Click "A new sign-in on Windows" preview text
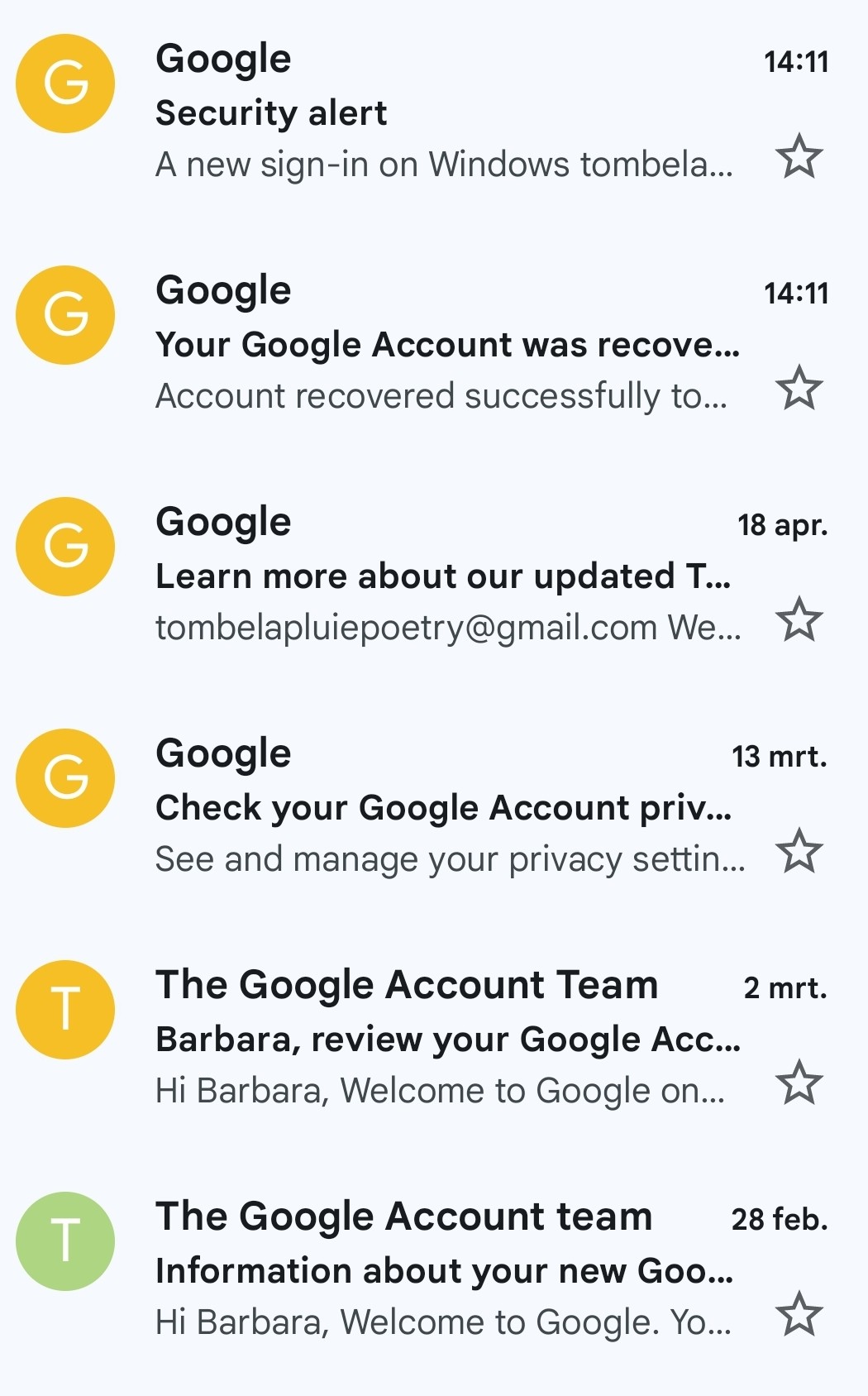Screen dimensions: 868x1396 pyautogui.click(x=443, y=165)
